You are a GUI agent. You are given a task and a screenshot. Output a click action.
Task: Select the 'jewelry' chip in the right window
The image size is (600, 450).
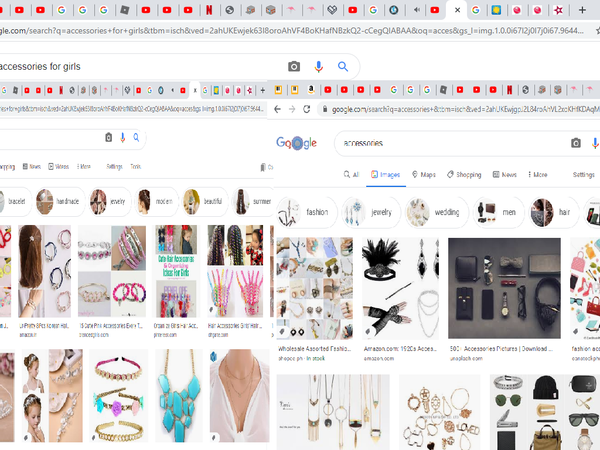pos(371,212)
